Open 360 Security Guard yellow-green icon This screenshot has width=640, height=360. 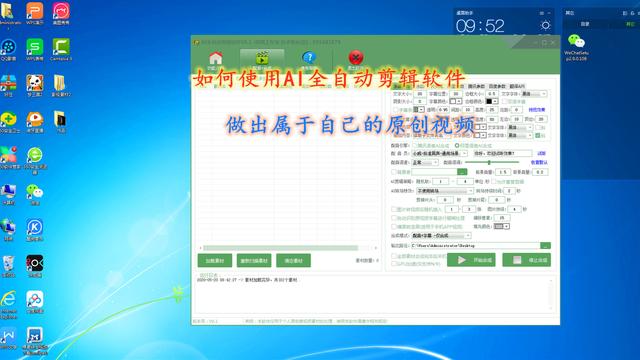pos(8,119)
